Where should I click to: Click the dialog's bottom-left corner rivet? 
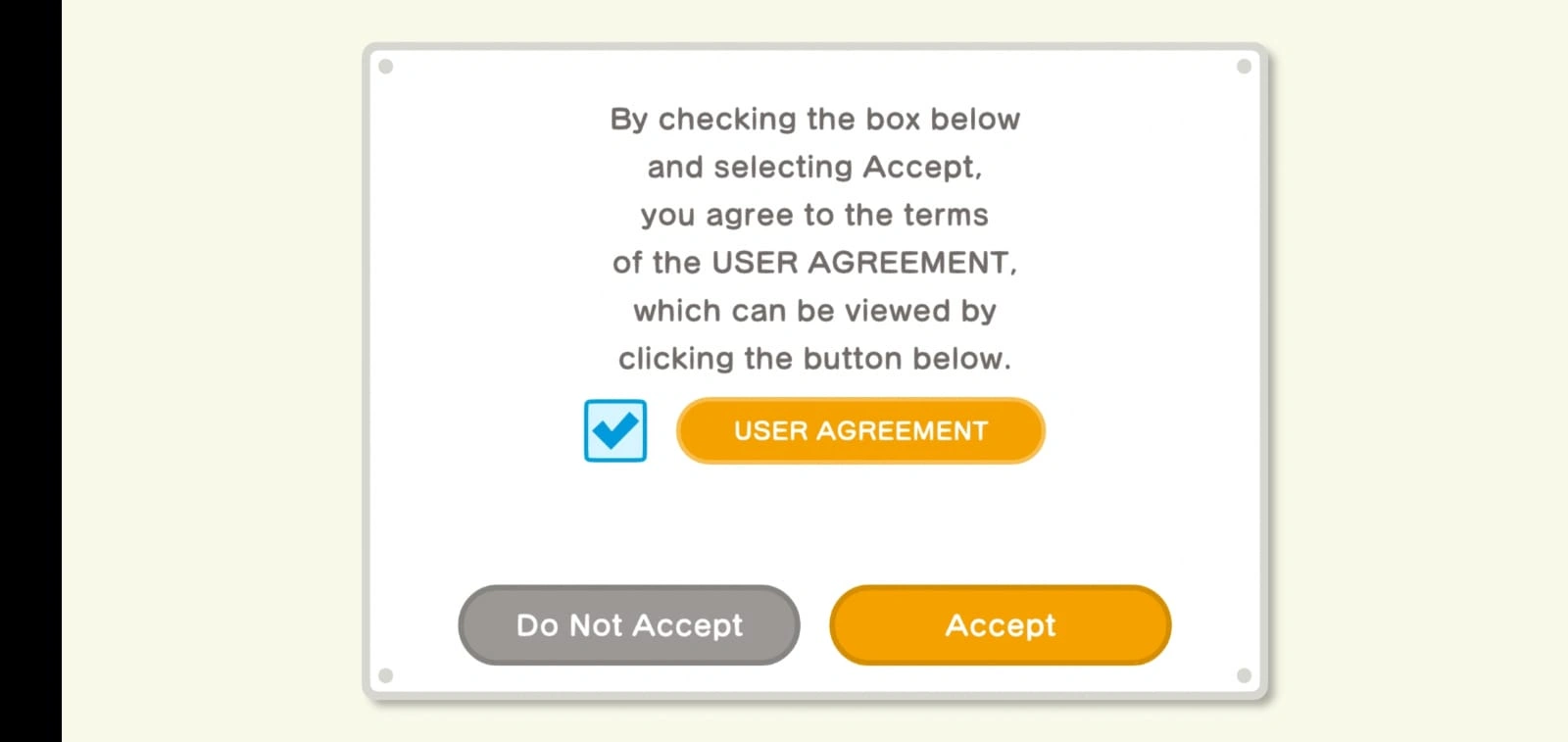tap(386, 675)
